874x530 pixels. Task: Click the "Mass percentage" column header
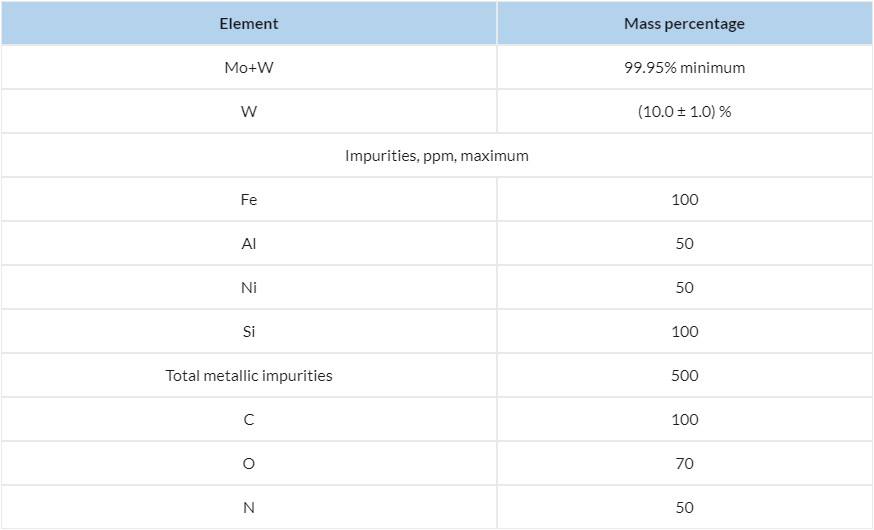(684, 24)
